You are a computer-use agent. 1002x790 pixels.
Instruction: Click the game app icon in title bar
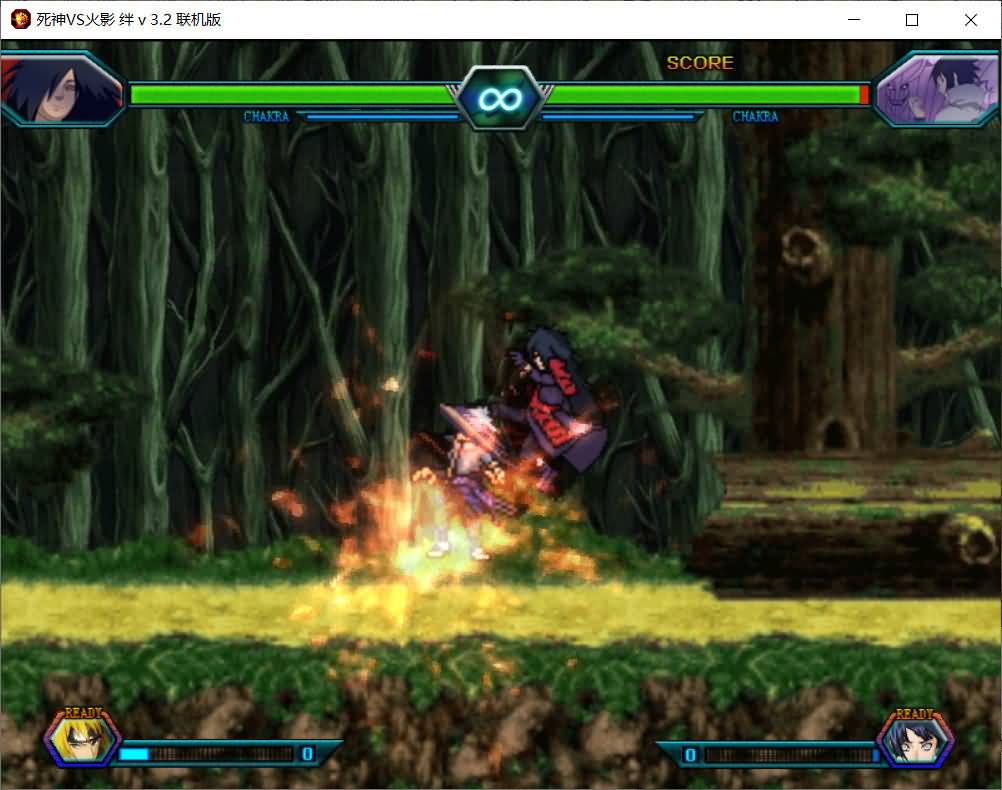20,19
